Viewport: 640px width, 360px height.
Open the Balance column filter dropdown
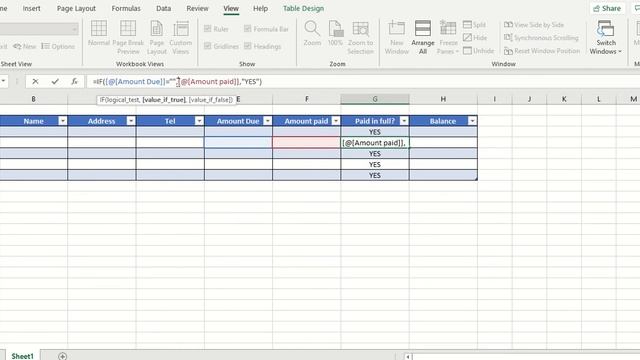pyautogui.click(x=472, y=121)
